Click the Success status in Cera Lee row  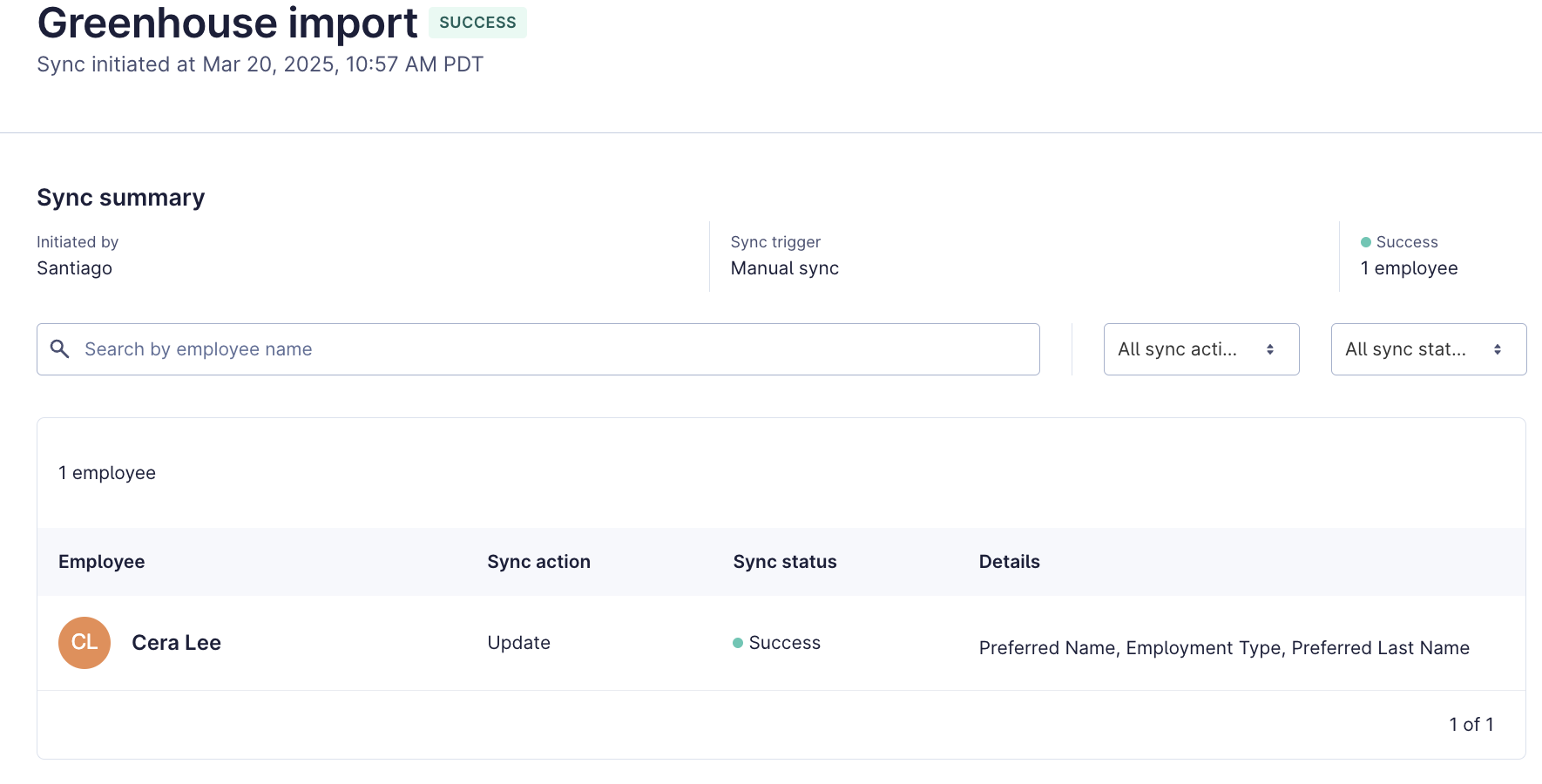(x=776, y=643)
